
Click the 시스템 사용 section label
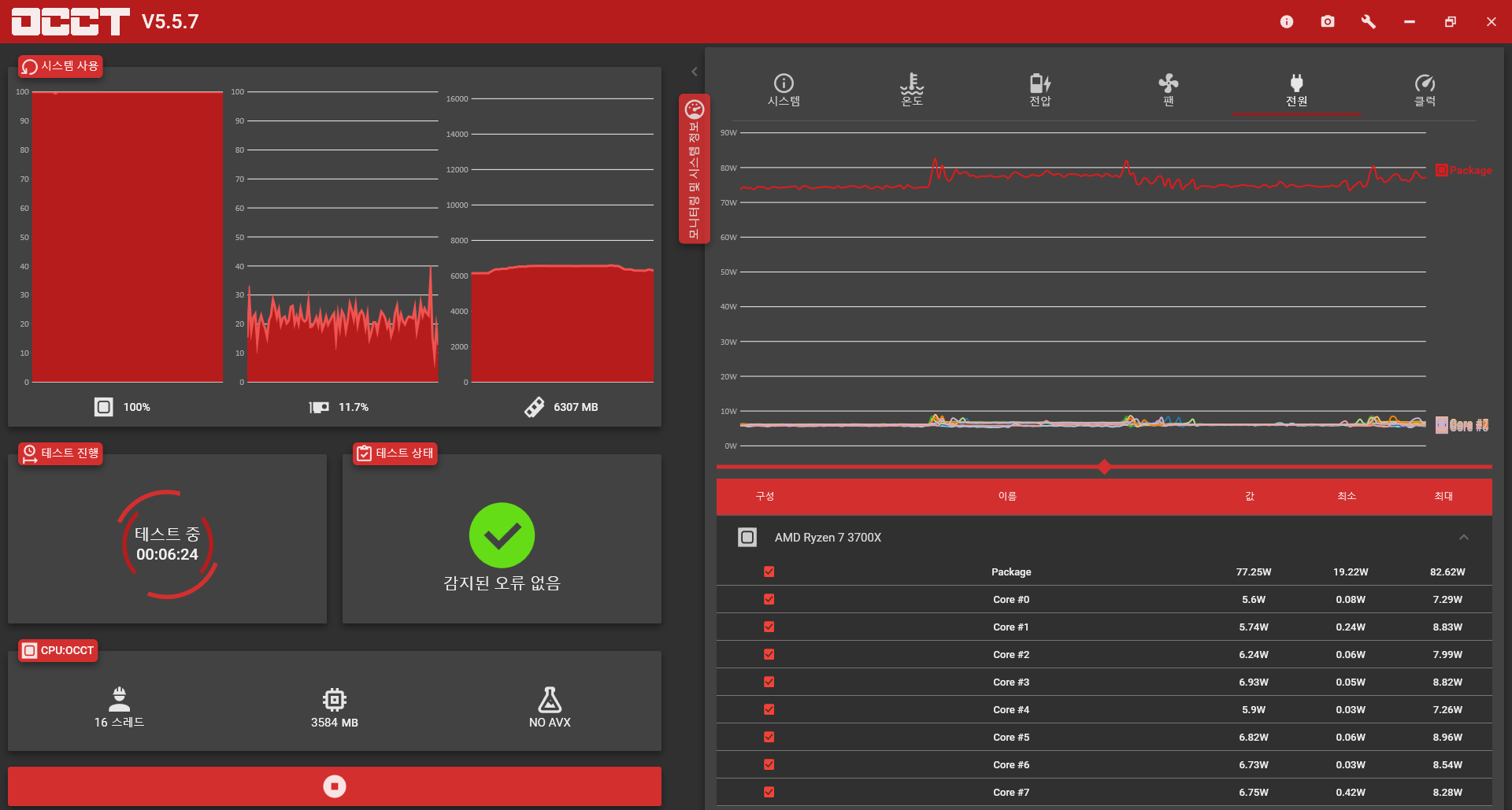coord(61,66)
